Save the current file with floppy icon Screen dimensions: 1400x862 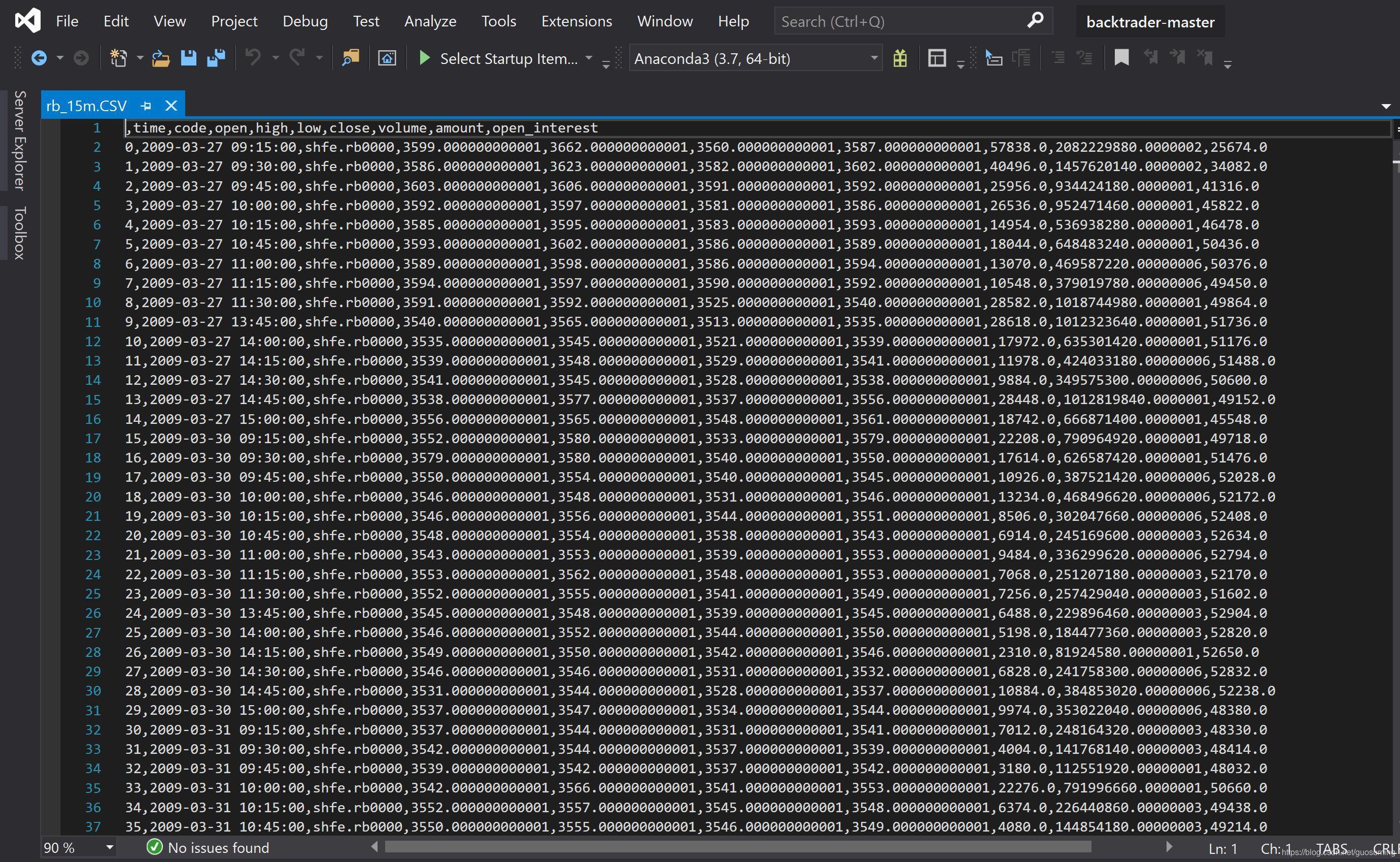pyautogui.click(x=189, y=58)
